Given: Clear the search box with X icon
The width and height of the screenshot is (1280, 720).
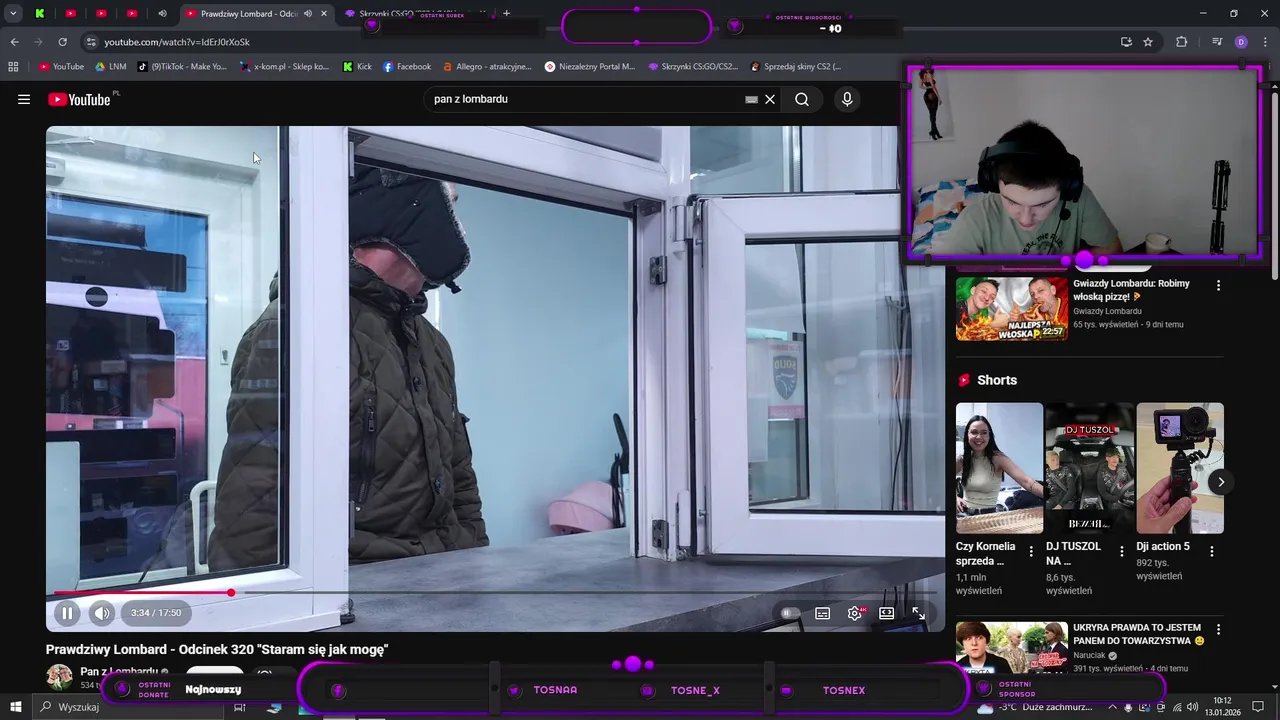Looking at the screenshot, I should coord(770,99).
